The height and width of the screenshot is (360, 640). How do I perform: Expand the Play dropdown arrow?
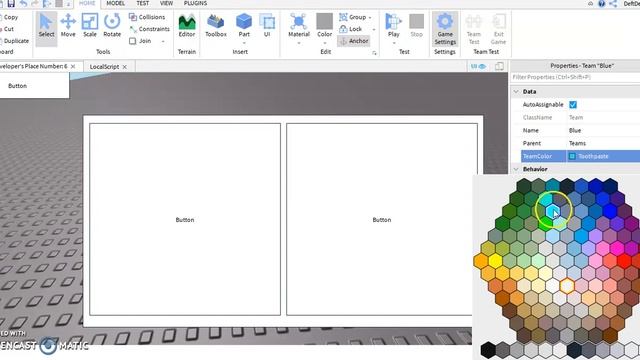[x=393, y=43]
